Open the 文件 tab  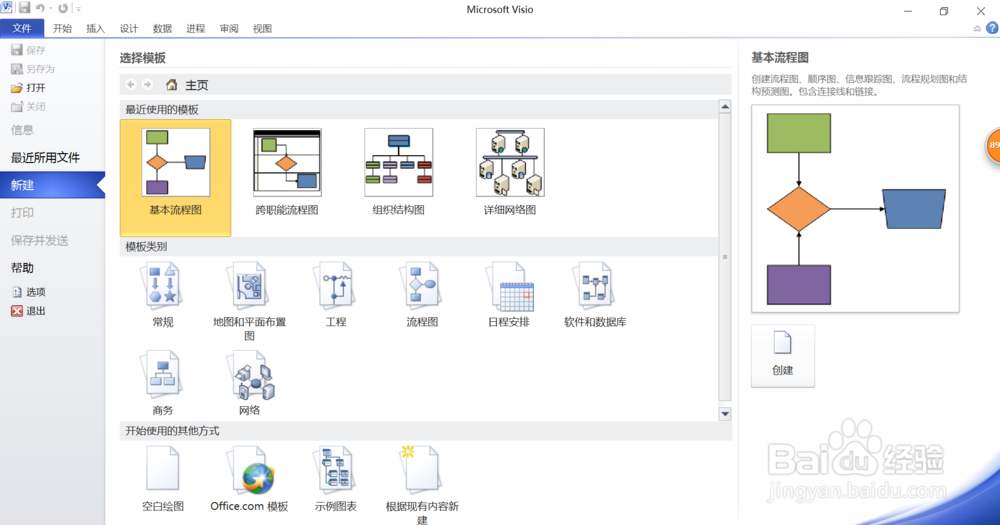pos(22,28)
